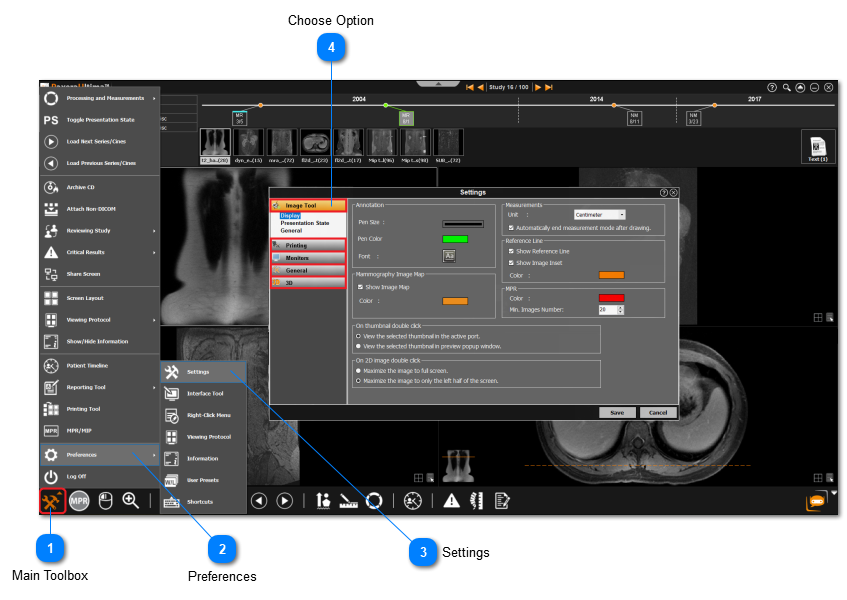Image resolution: width=847 pixels, height=600 pixels.
Task: Toggle Show Reference Line checkbox
Action: (x=512, y=251)
